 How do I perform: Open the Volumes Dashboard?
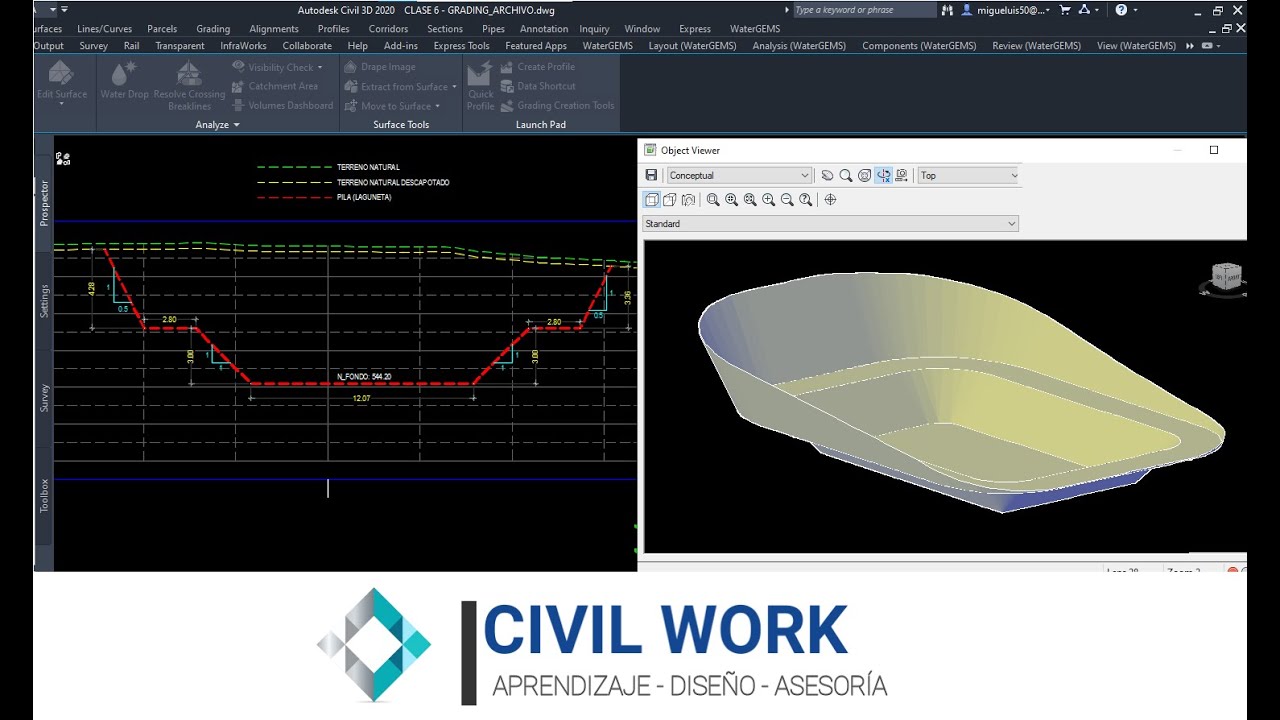(x=282, y=105)
